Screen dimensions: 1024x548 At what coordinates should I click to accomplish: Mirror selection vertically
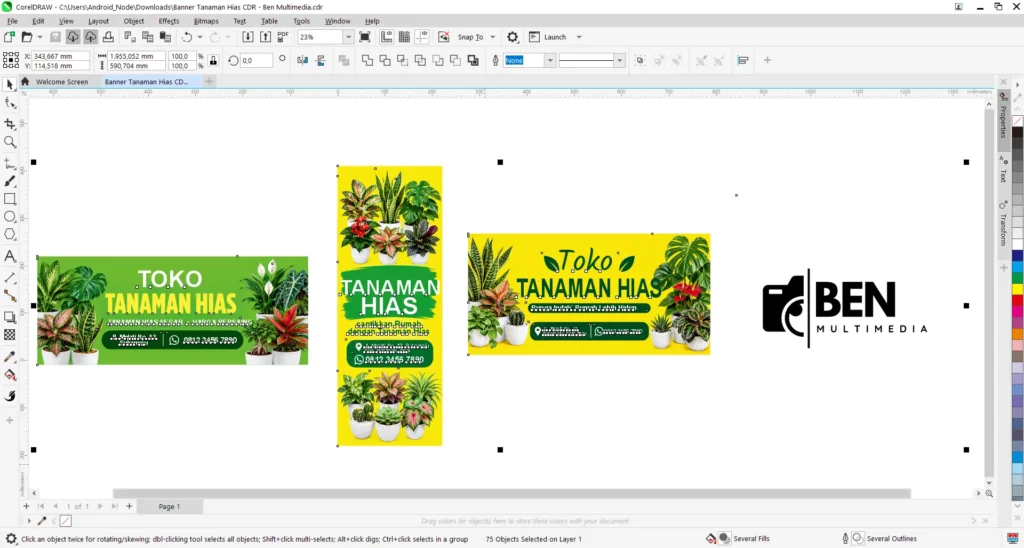[x=321, y=61]
